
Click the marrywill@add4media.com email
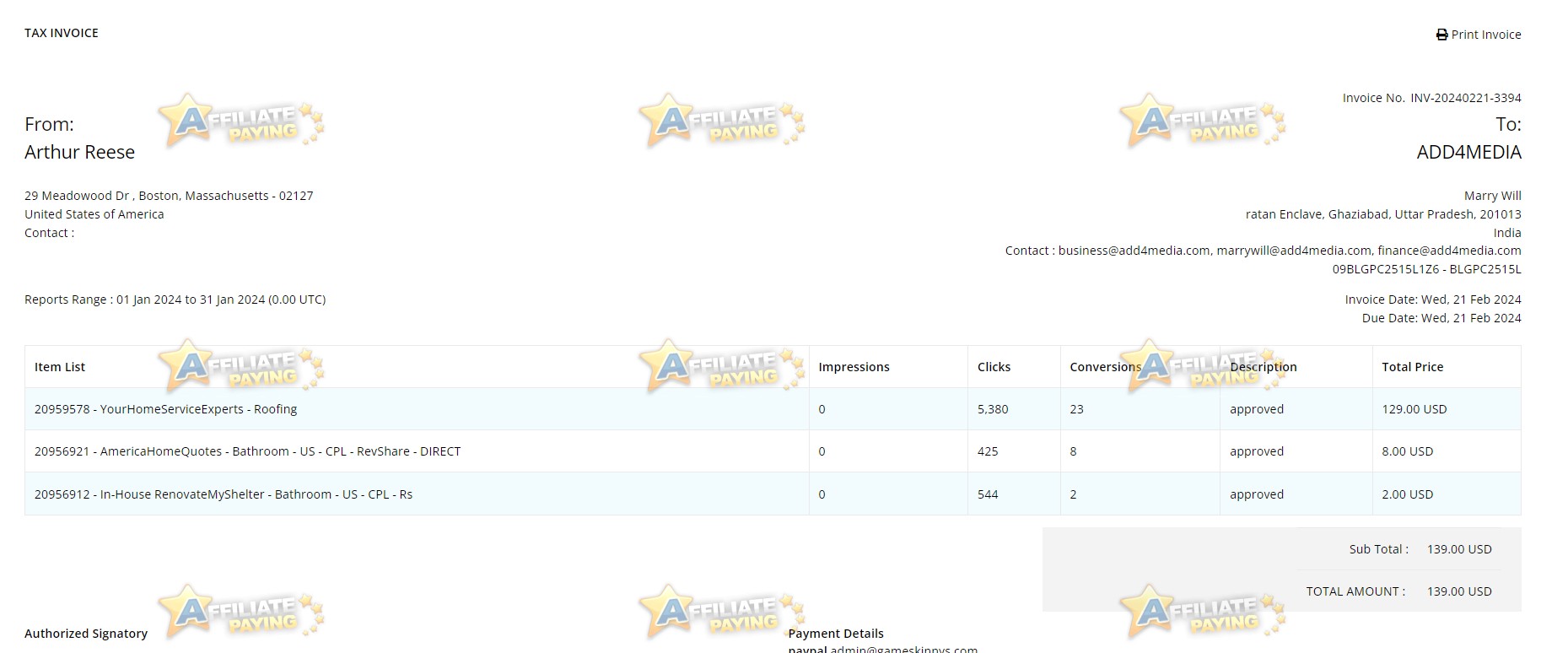click(x=1294, y=251)
